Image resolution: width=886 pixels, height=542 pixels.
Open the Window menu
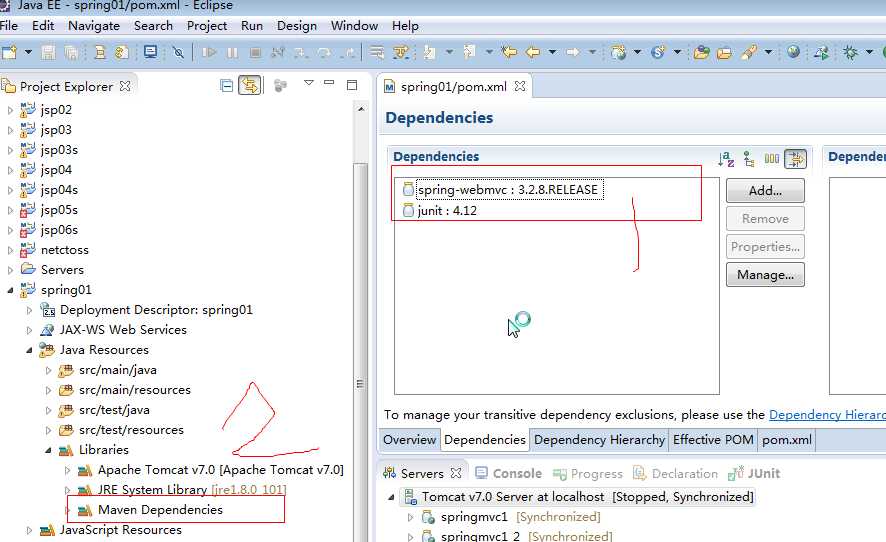pyautogui.click(x=354, y=26)
